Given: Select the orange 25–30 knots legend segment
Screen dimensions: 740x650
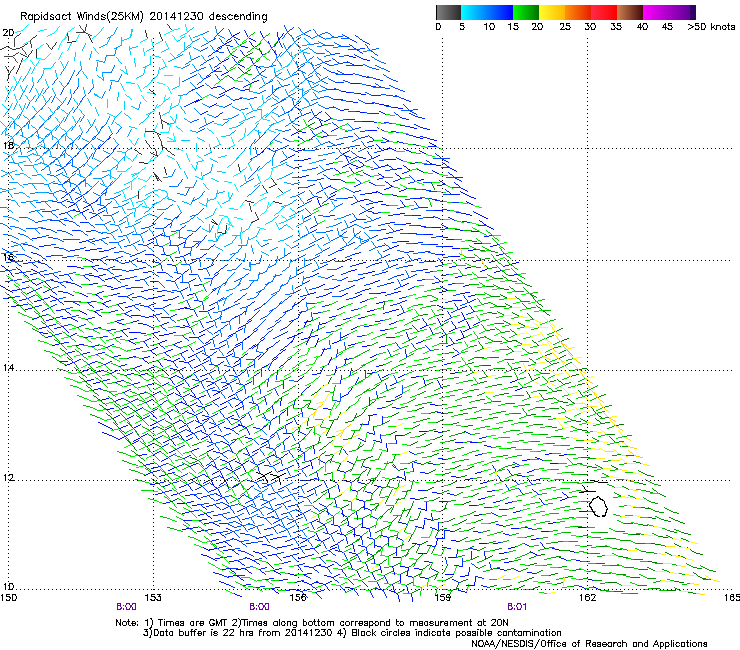Looking at the screenshot, I should tap(578, 12).
